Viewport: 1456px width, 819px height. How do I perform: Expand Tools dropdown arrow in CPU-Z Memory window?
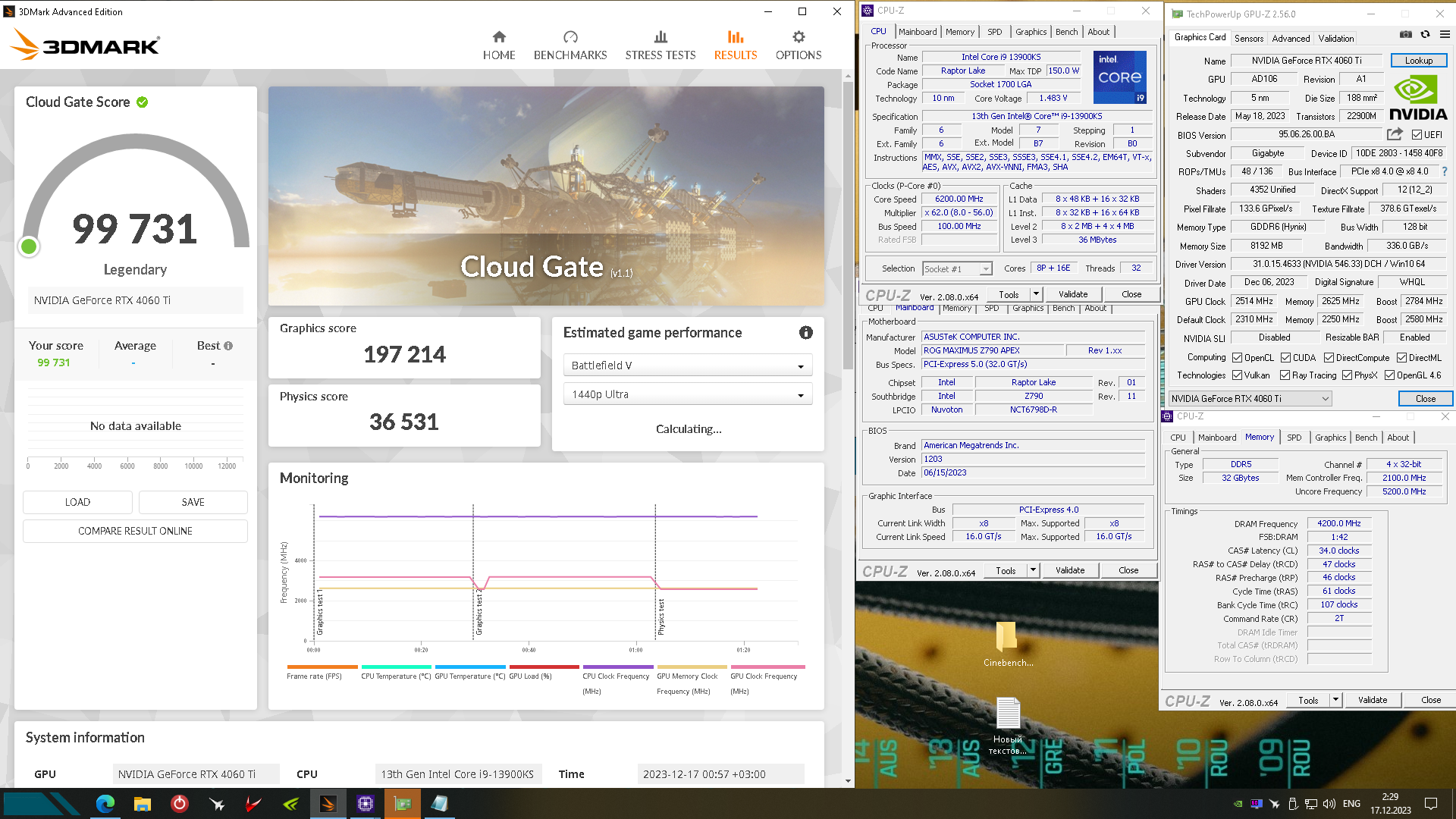[x=1335, y=700]
